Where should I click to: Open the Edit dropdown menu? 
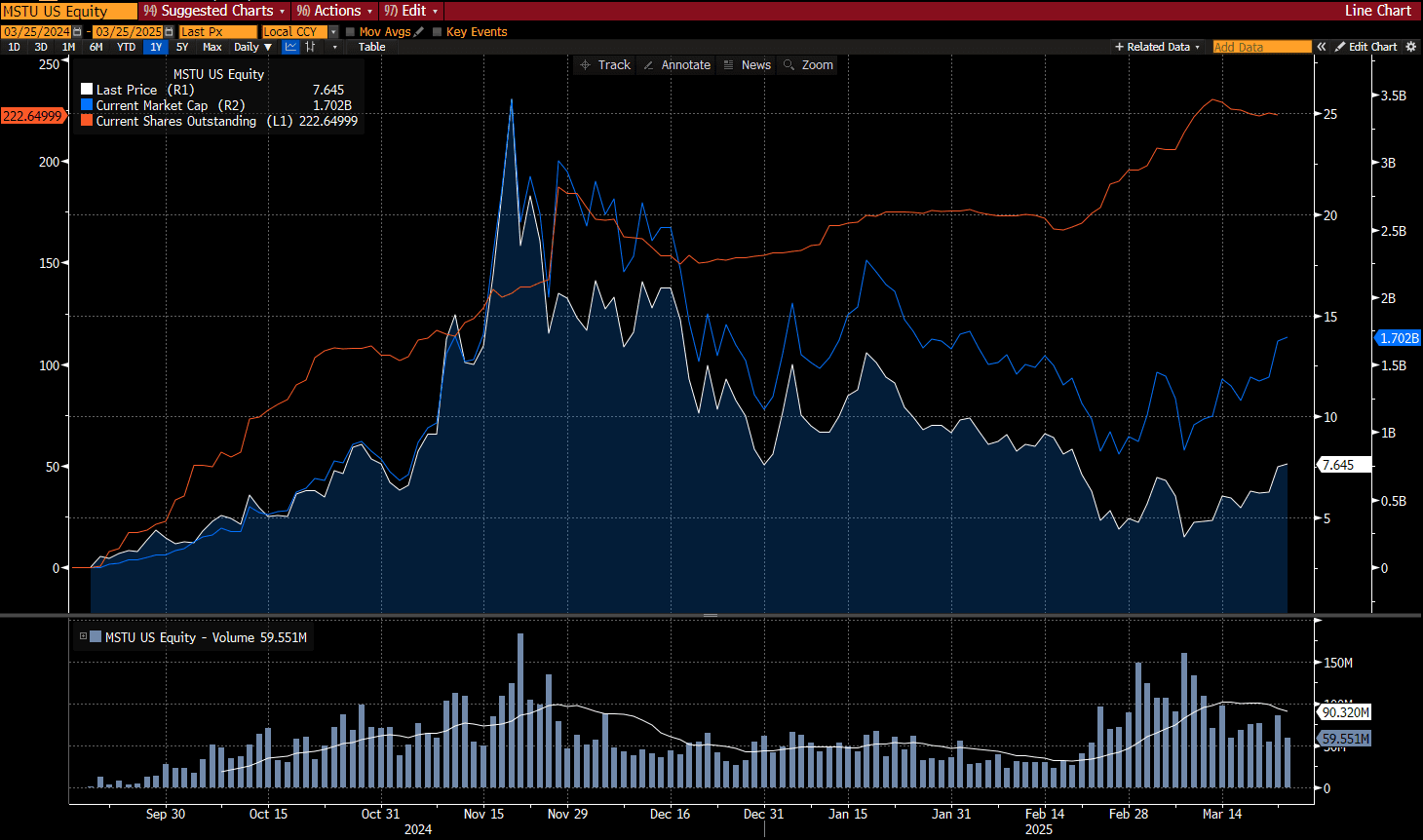410,11
